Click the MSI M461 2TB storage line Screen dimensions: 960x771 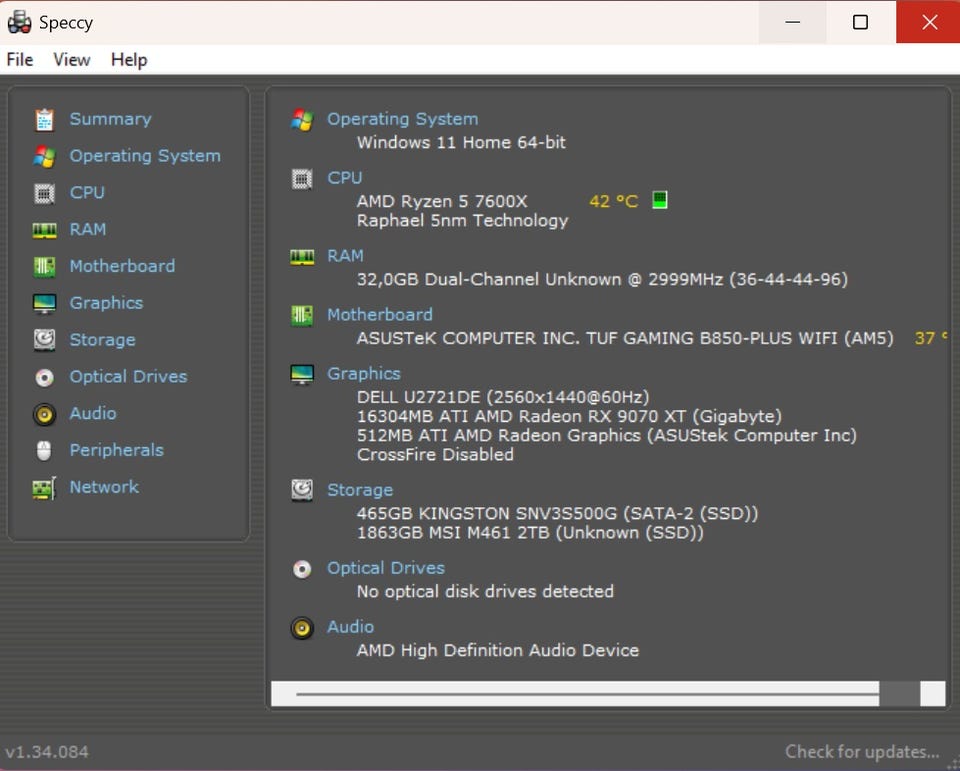[530, 533]
